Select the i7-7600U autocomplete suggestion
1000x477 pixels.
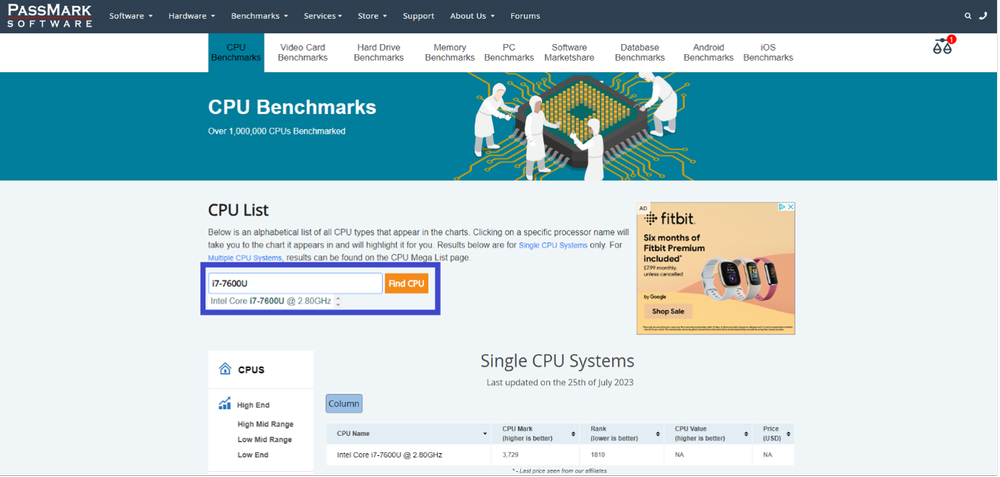[x=271, y=301]
